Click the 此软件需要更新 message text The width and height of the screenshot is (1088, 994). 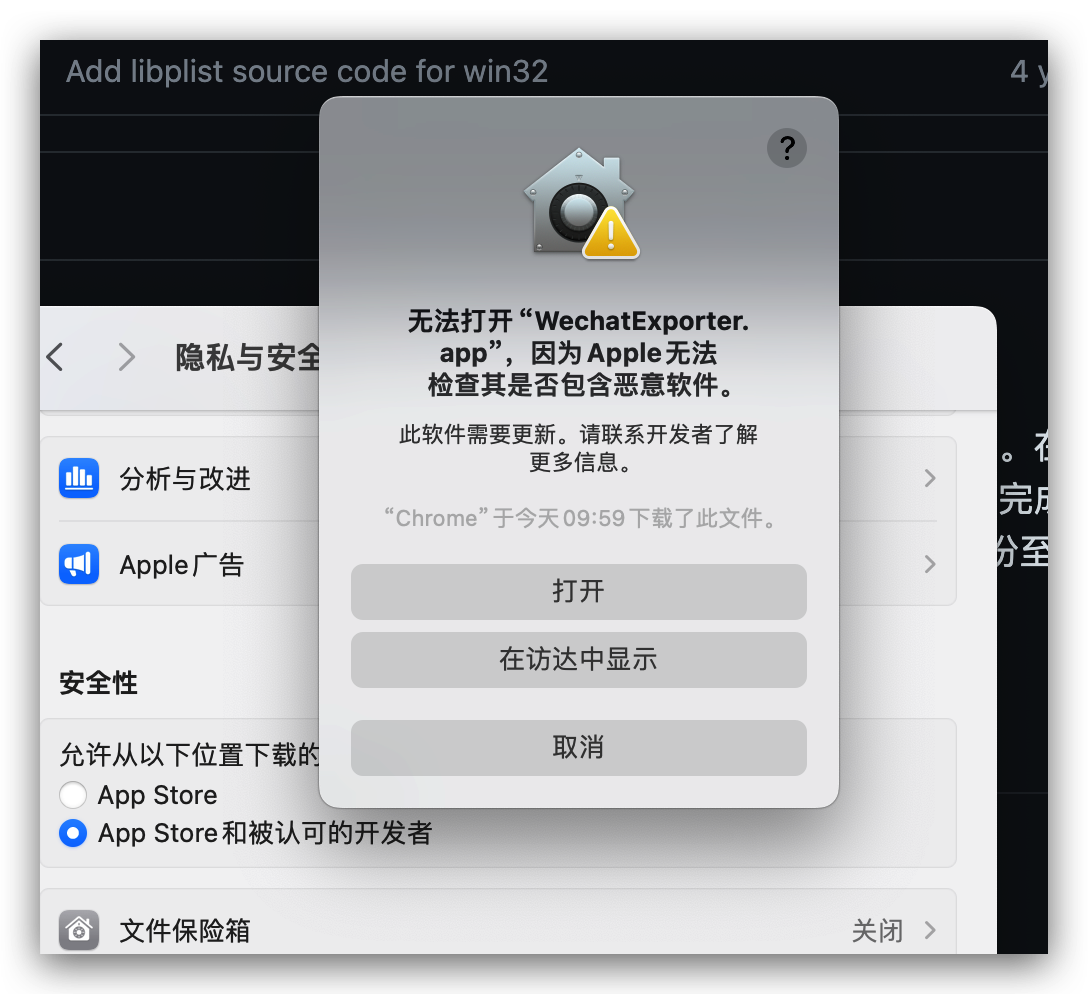579,448
